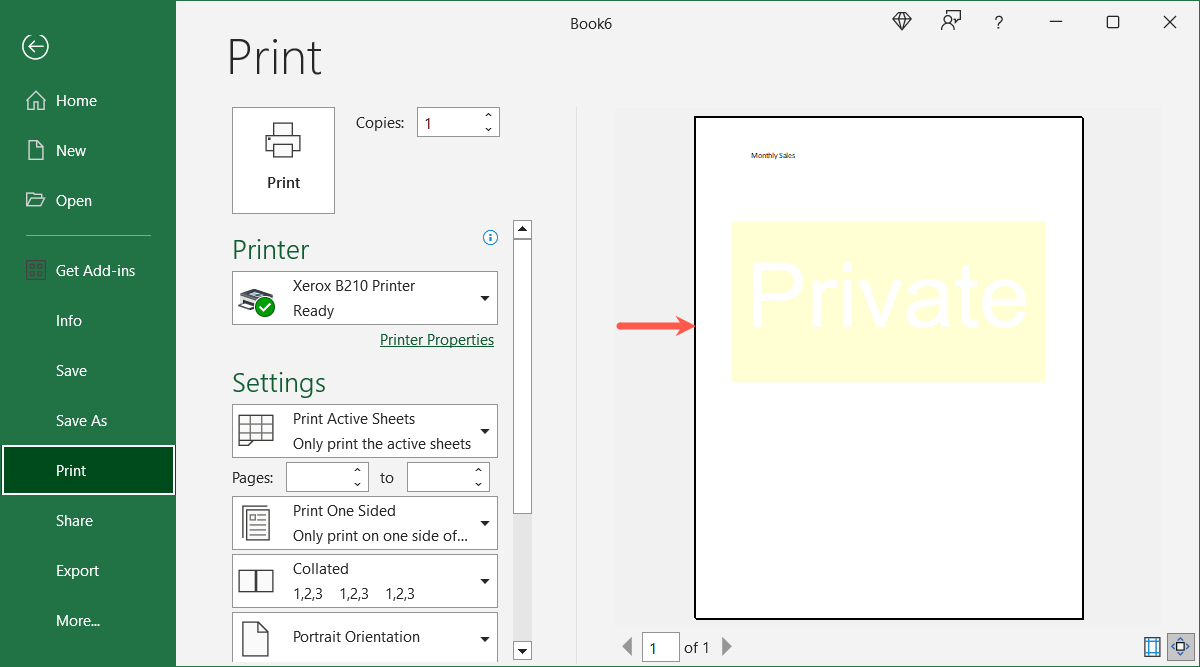Image resolution: width=1200 pixels, height=667 pixels.
Task: Click the back arrow to exit Print view
Action: (34, 46)
